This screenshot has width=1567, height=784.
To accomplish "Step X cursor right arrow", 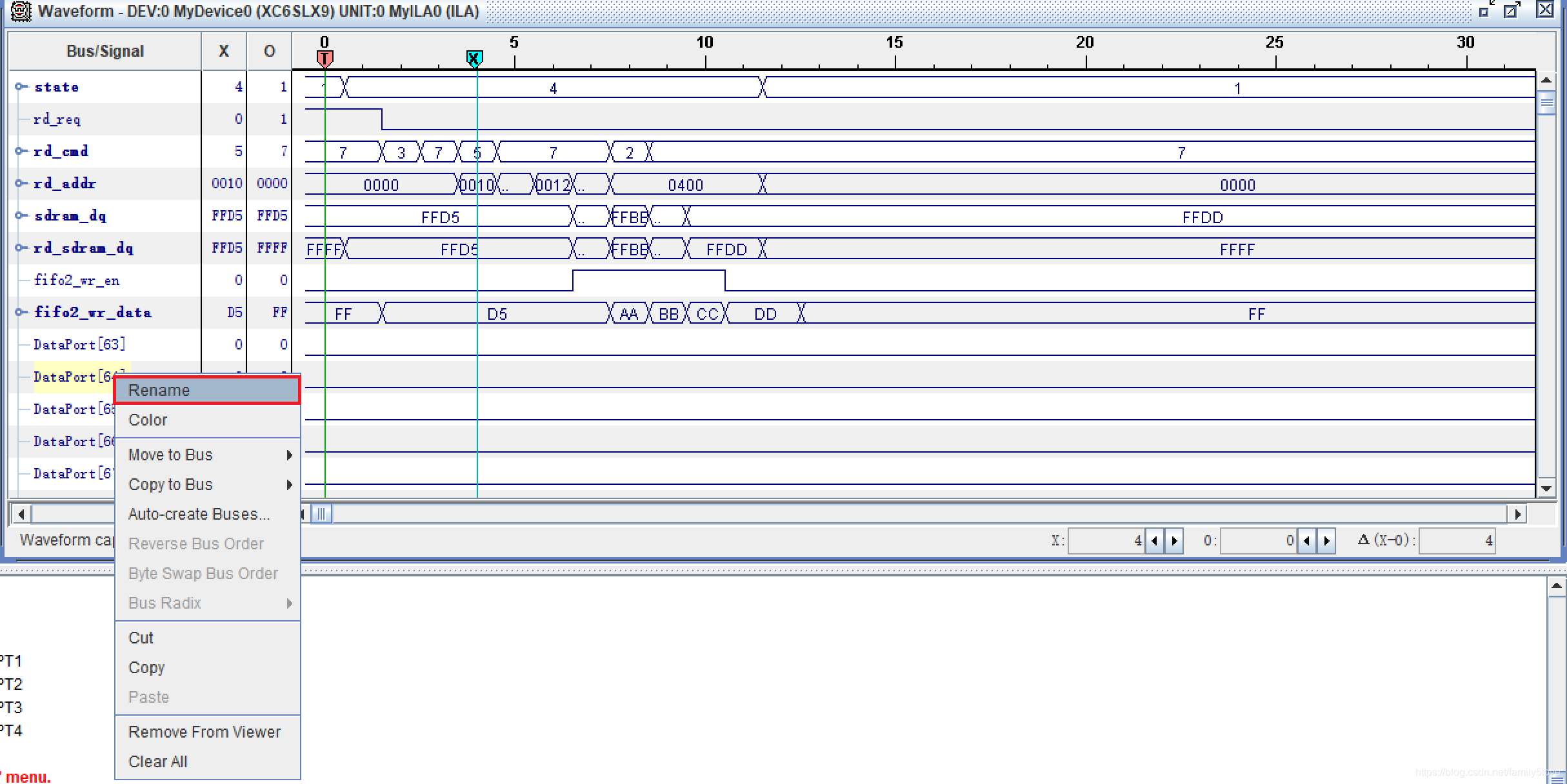I will (1174, 540).
